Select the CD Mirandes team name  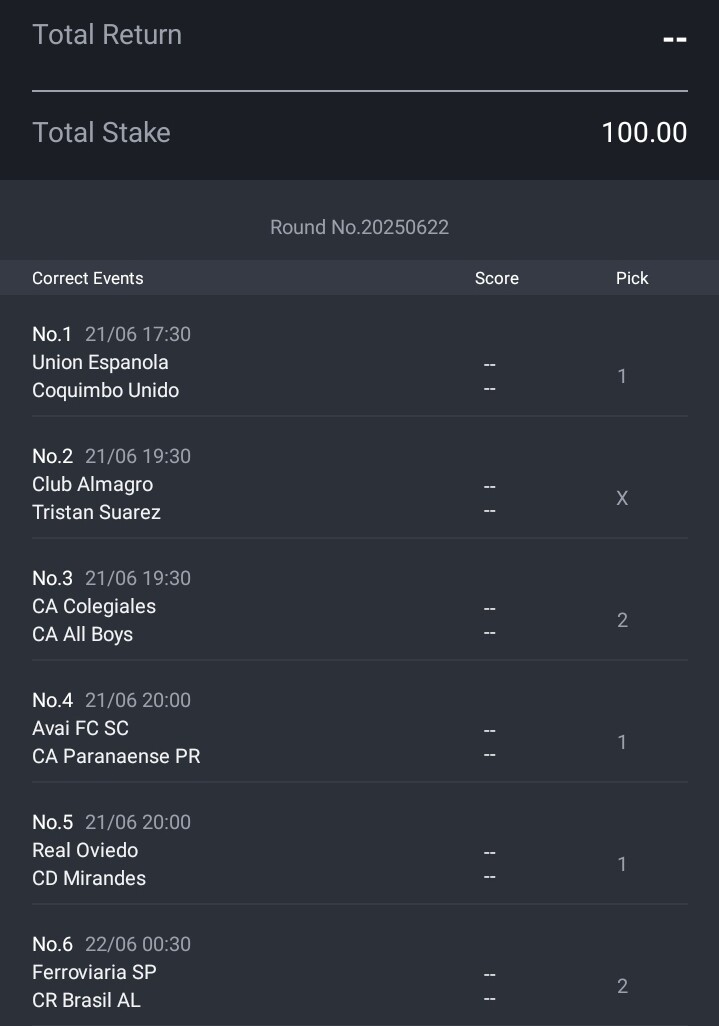(89, 878)
